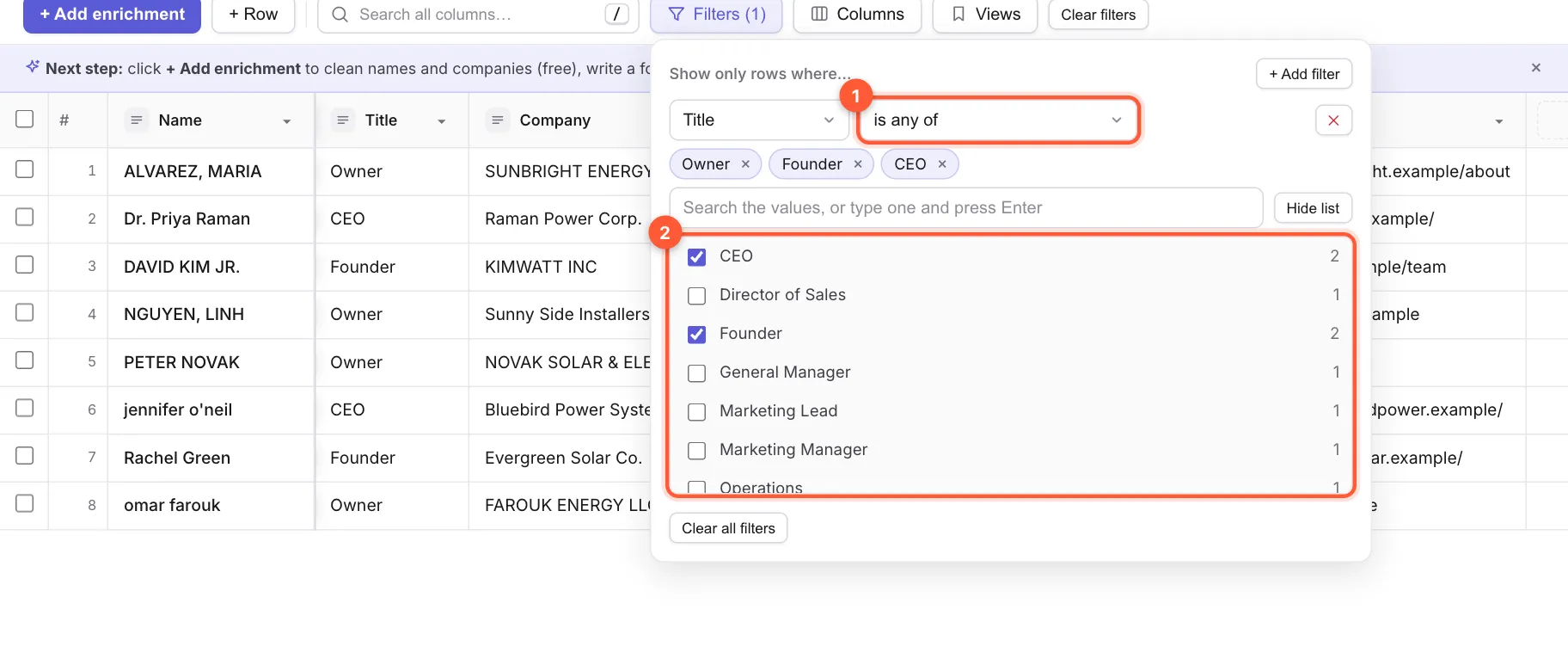Remove the Owner filter chip
This screenshot has width=1568, height=671.
pos(745,164)
